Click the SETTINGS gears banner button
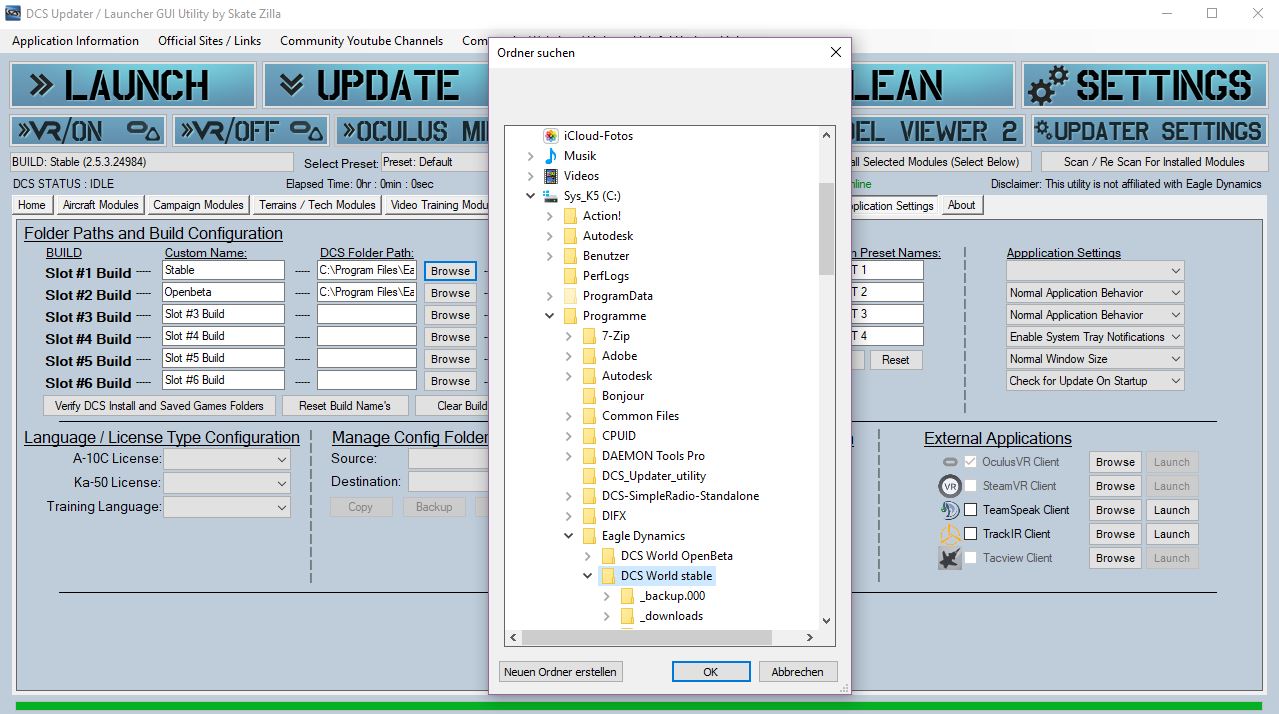This screenshot has width=1279, height=714. point(1144,85)
